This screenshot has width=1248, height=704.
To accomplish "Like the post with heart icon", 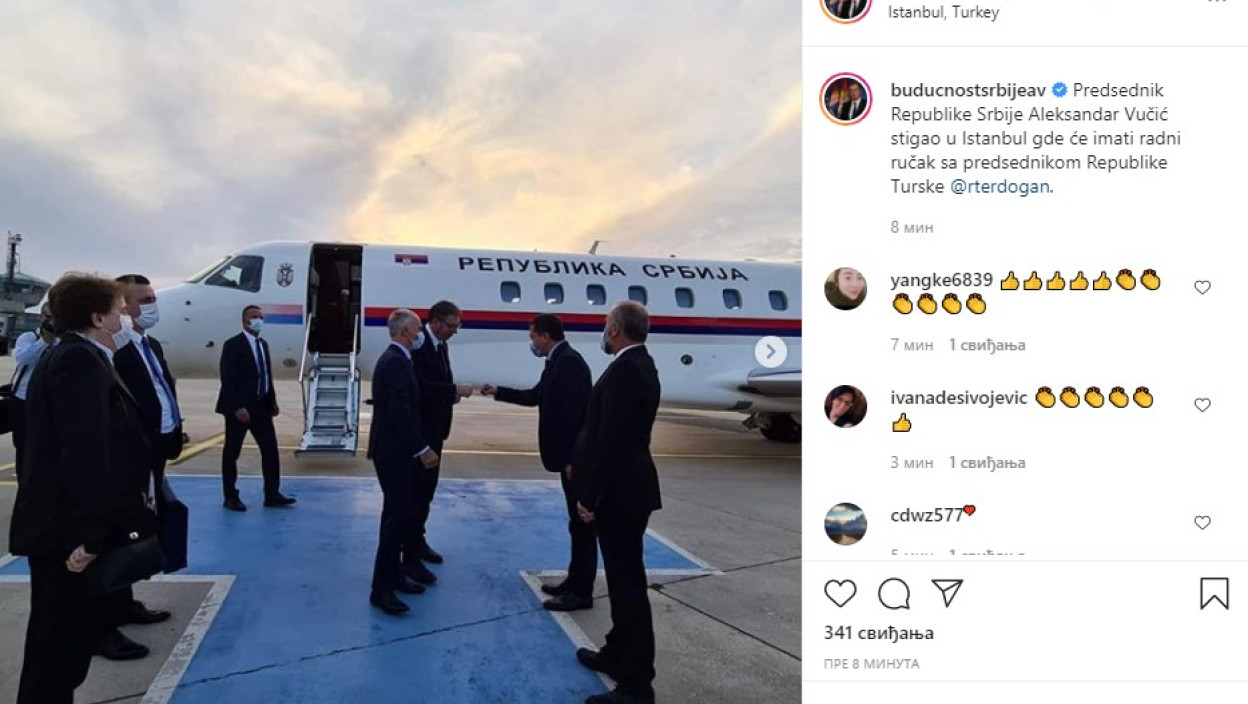I will click(840, 593).
